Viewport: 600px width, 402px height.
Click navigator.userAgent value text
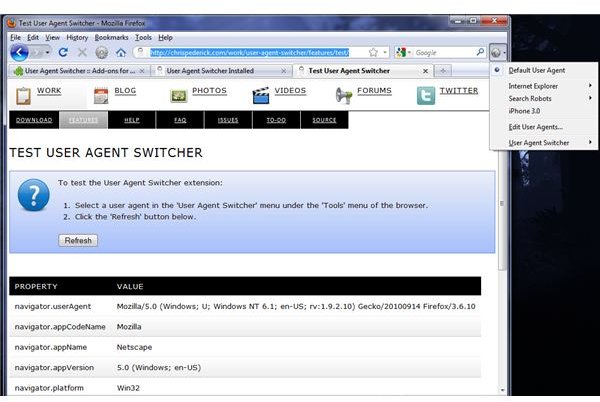click(296, 306)
